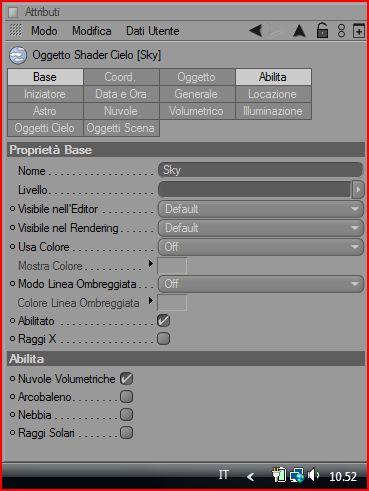Toggle the lock element padlock icon
This screenshot has width=369, height=491.
coord(322,31)
